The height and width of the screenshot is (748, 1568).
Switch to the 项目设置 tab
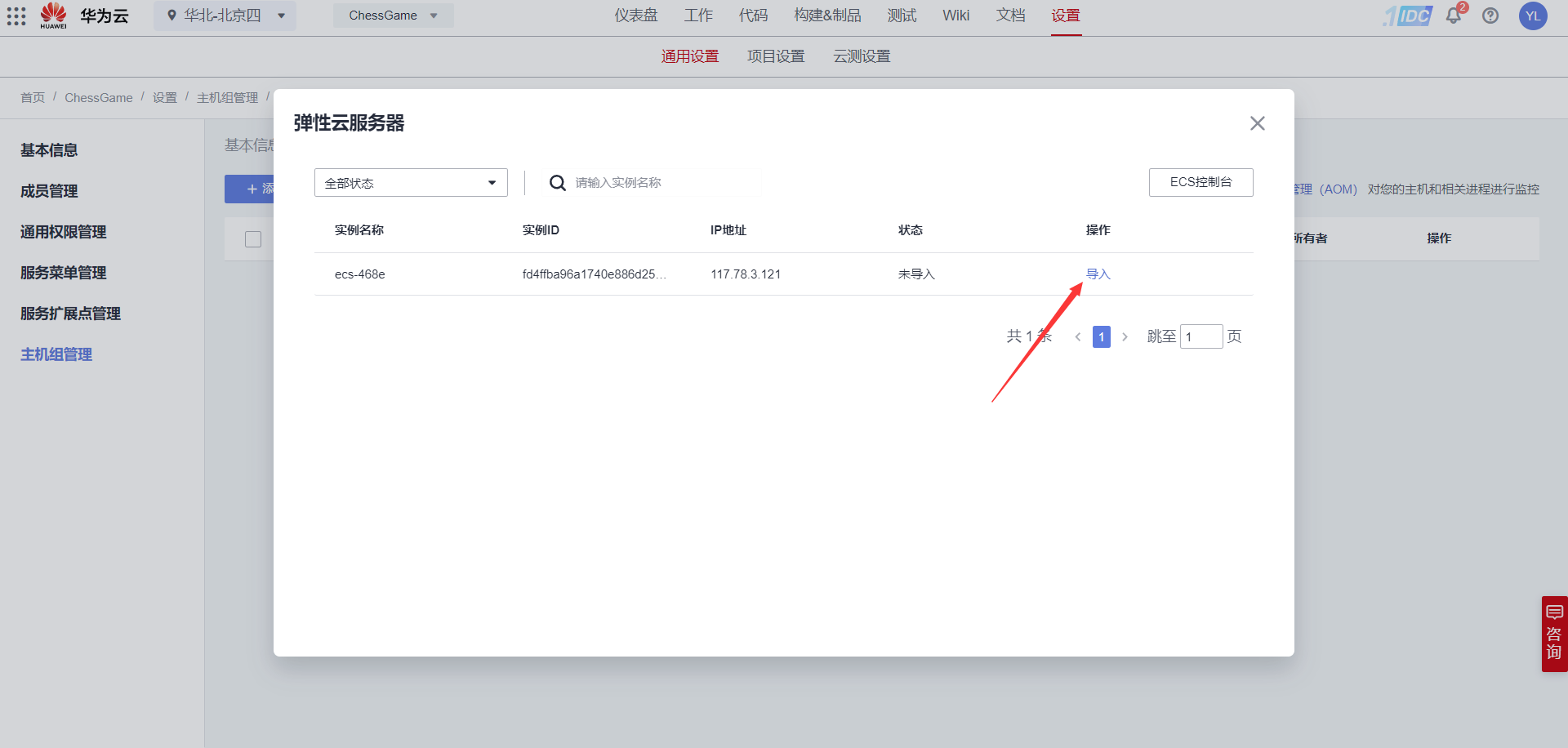775,56
